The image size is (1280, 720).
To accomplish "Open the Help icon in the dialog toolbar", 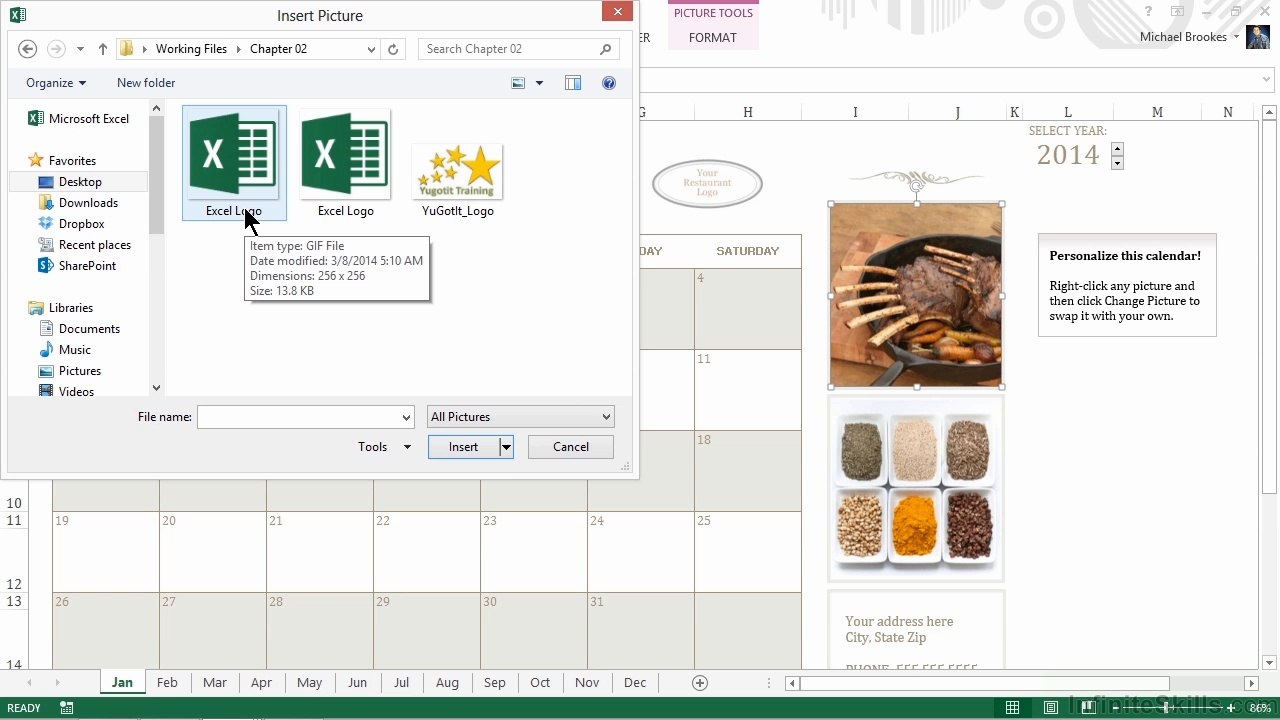I will (609, 83).
